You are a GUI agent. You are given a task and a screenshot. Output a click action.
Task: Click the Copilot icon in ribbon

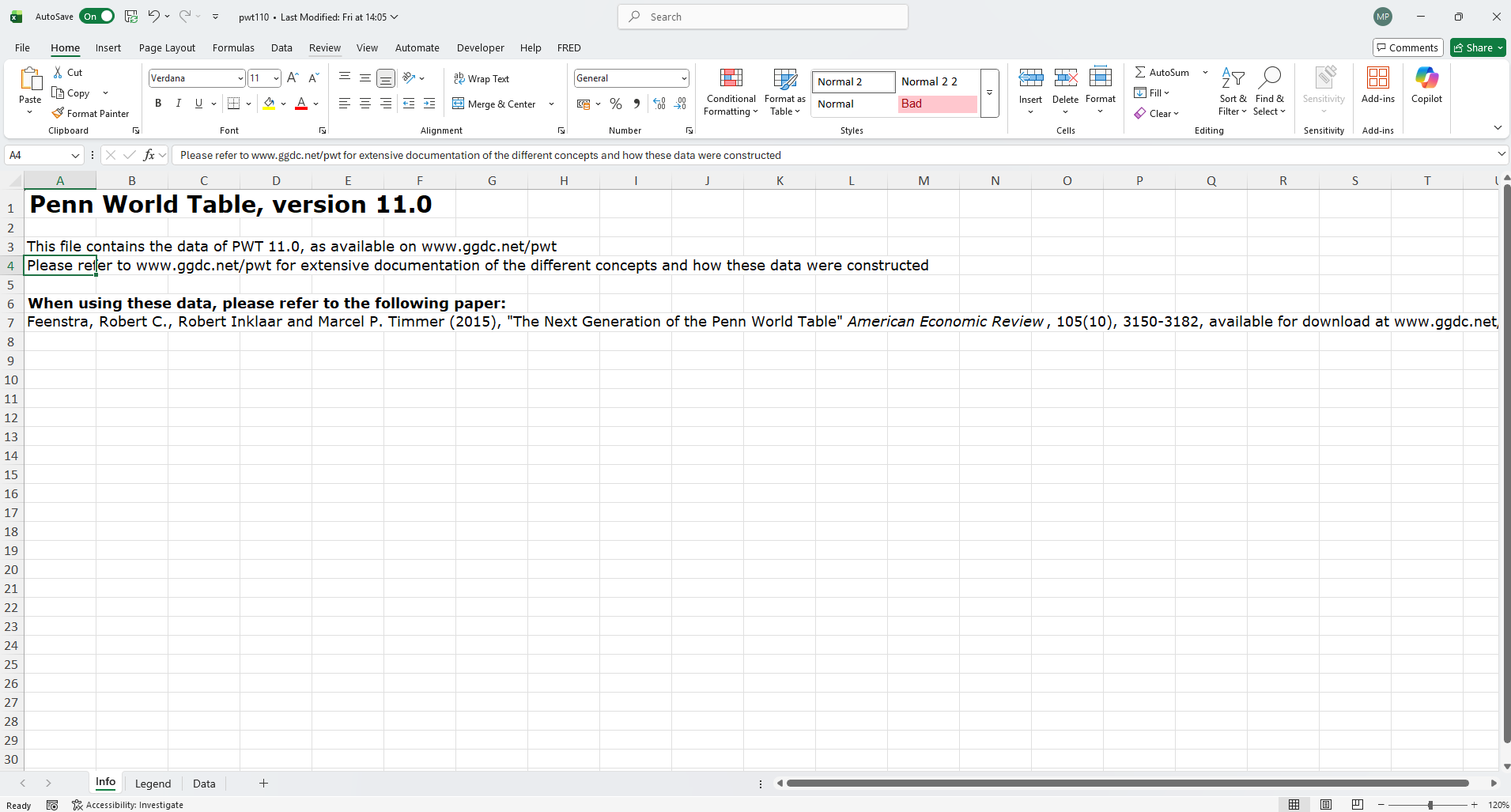tap(1426, 85)
